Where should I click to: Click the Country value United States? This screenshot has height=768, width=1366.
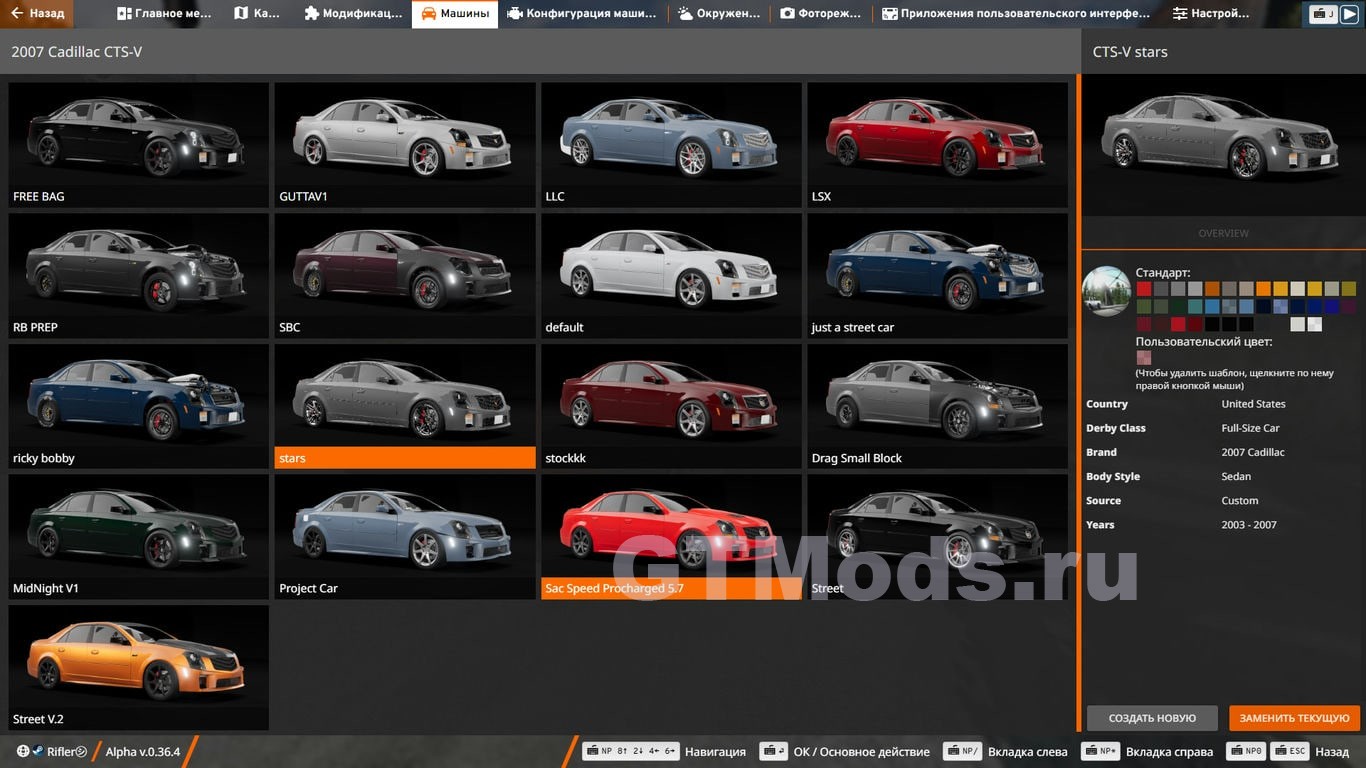tap(1253, 404)
